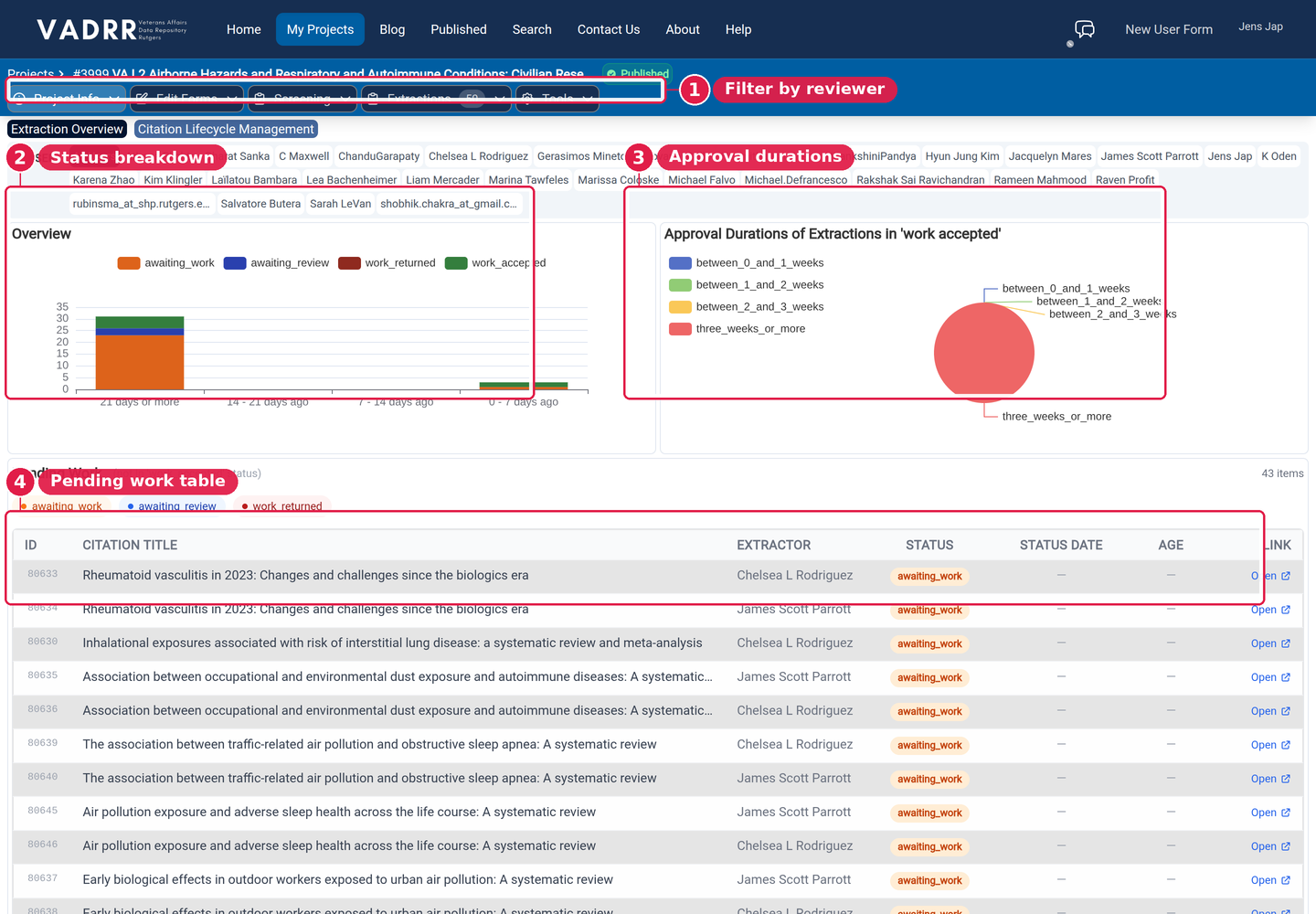Click external-link icon for row 80634
This screenshot has width=1316, height=914.
point(1286,610)
